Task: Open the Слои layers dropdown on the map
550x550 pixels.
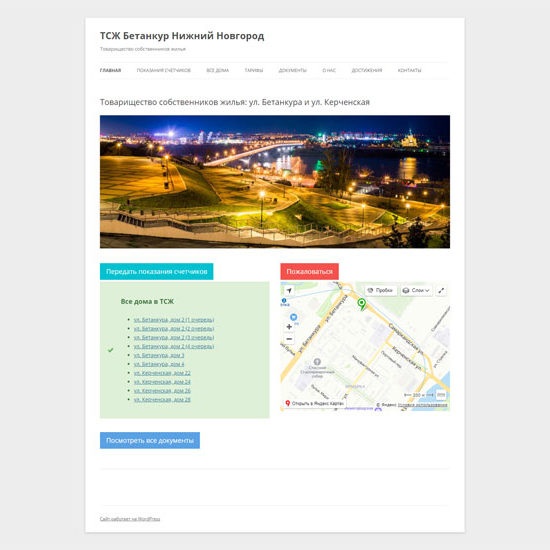Action: [416, 290]
